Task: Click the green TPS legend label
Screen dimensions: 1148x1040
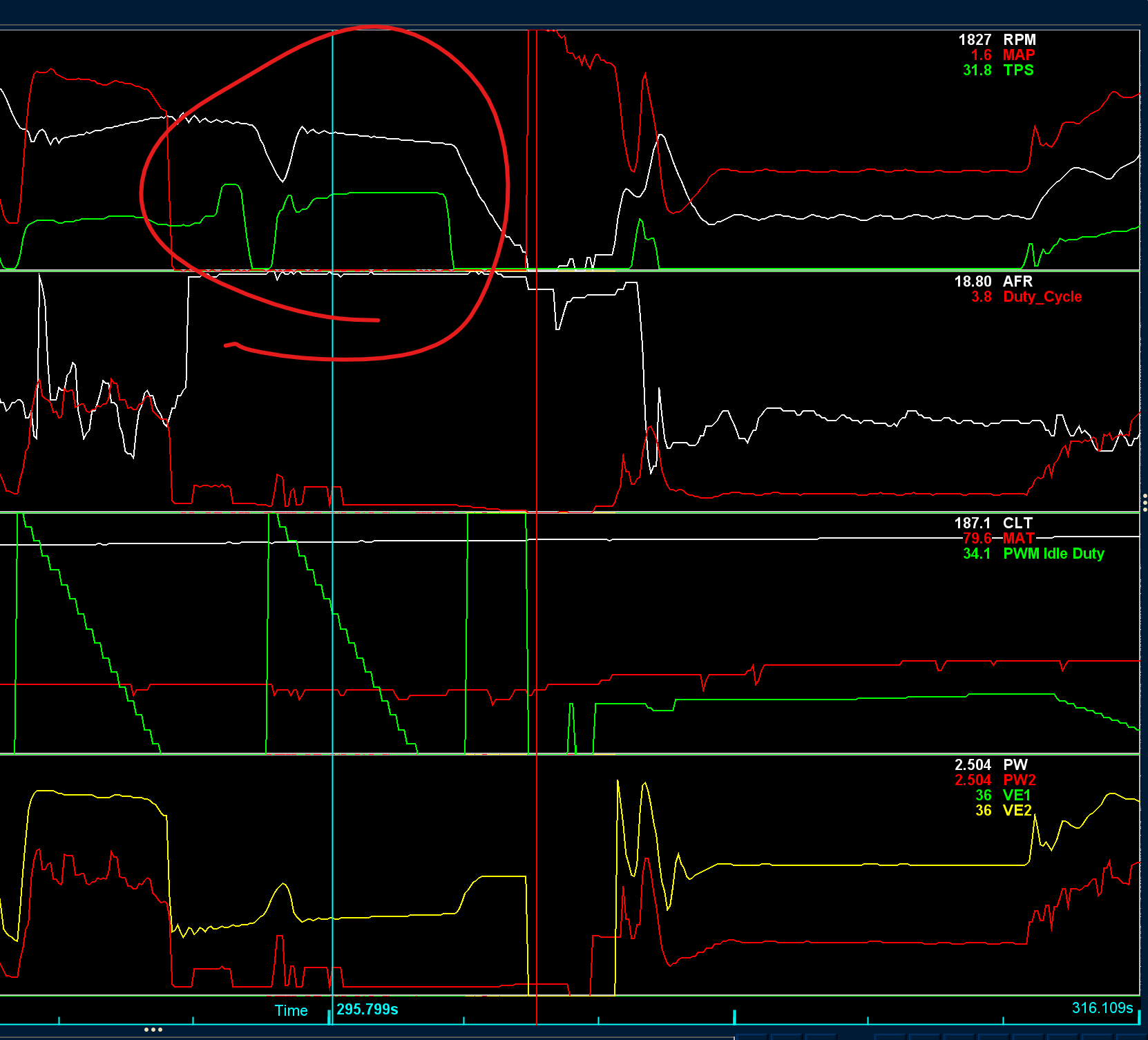Action: (1018, 70)
